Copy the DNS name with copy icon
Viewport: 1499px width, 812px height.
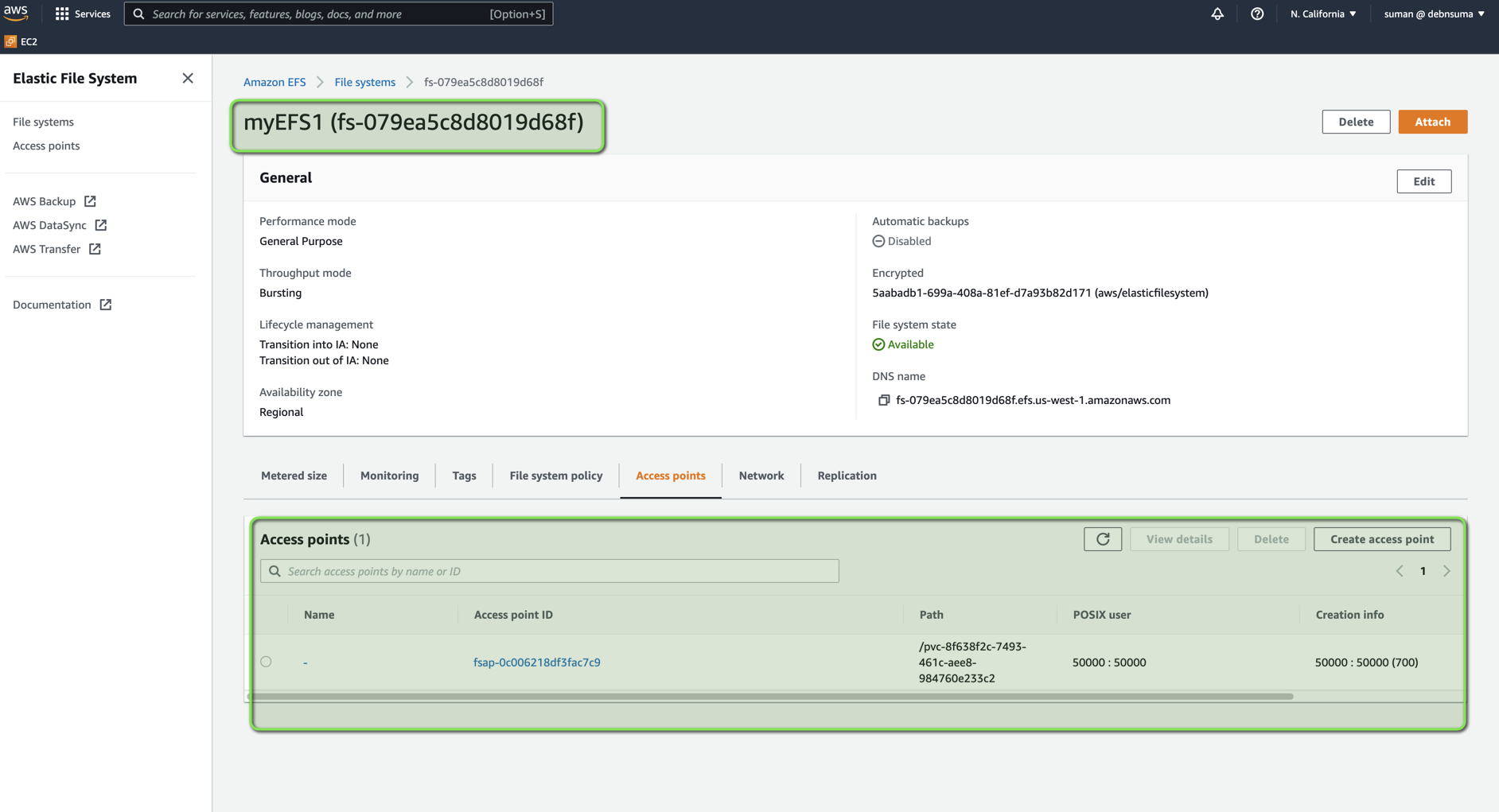coord(883,400)
